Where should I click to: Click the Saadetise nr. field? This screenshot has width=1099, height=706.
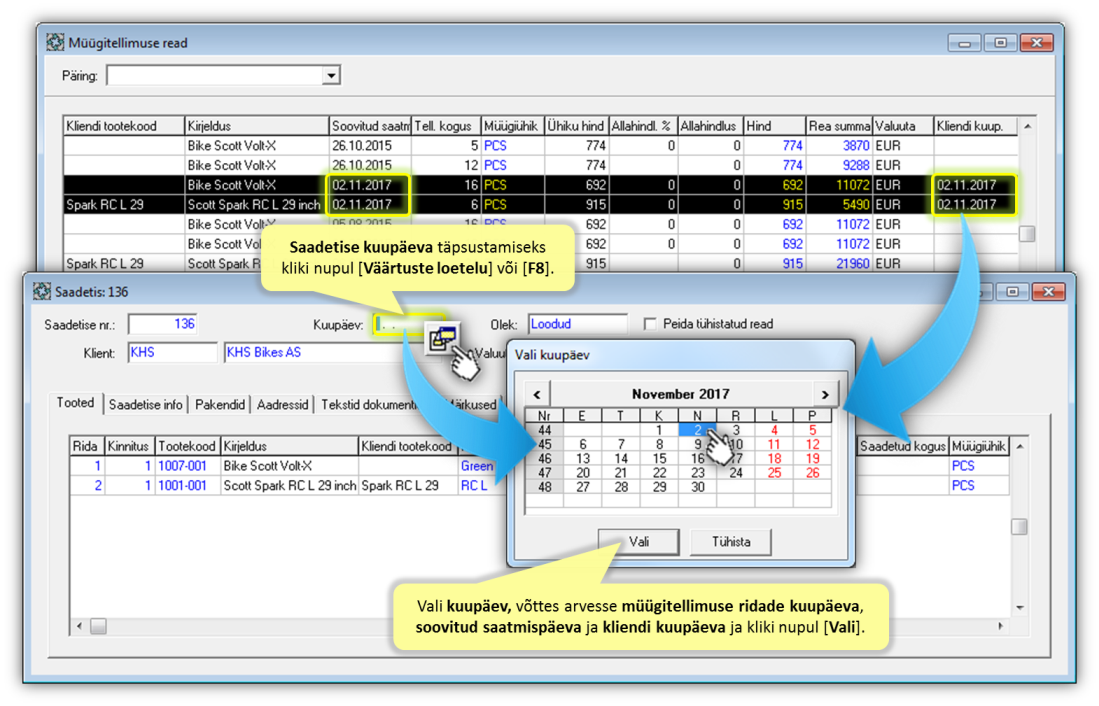(163, 324)
